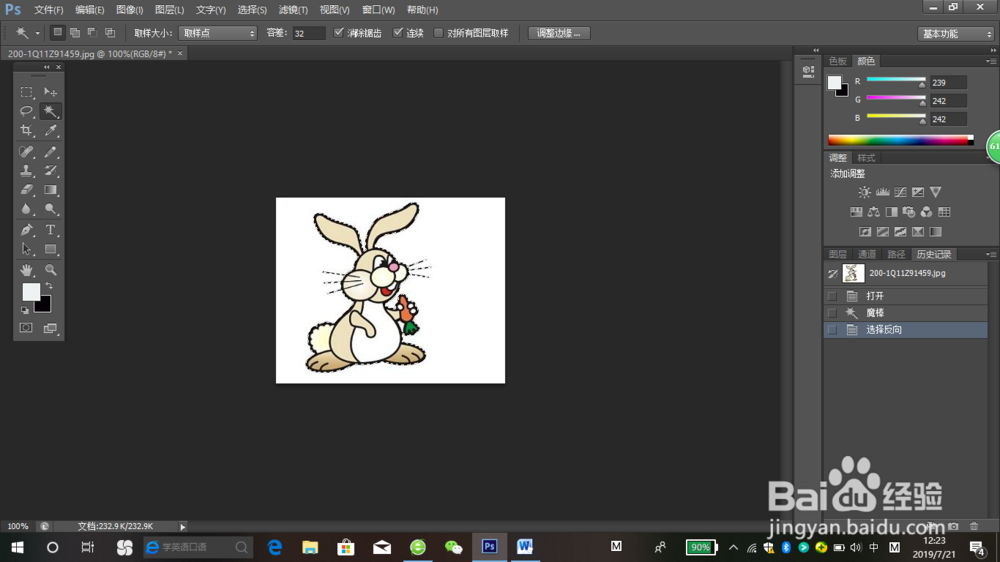
Task: Select the Lasso tool
Action: pos(27,111)
